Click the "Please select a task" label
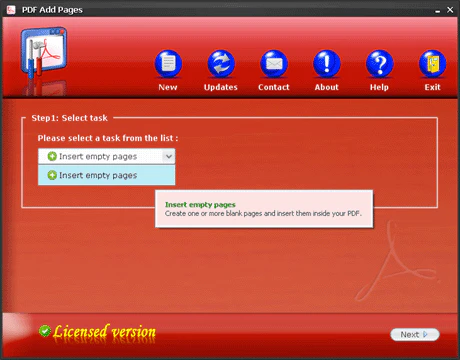This screenshot has width=460, height=360. 108,138
